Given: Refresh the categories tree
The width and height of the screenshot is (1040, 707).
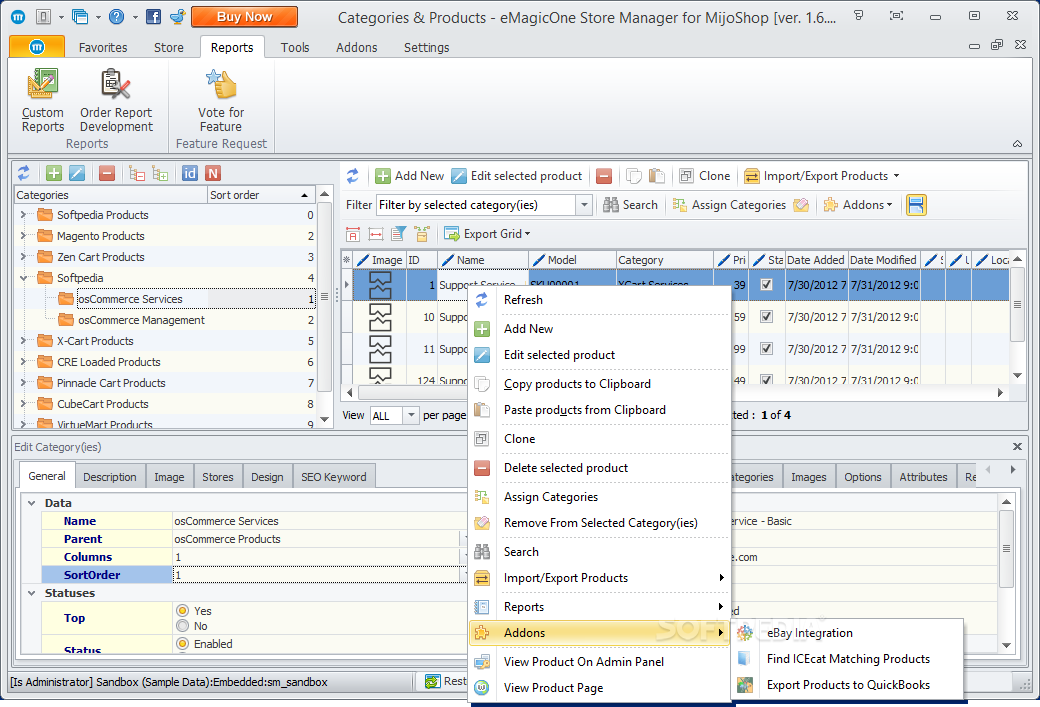Looking at the screenshot, I should click(x=24, y=173).
